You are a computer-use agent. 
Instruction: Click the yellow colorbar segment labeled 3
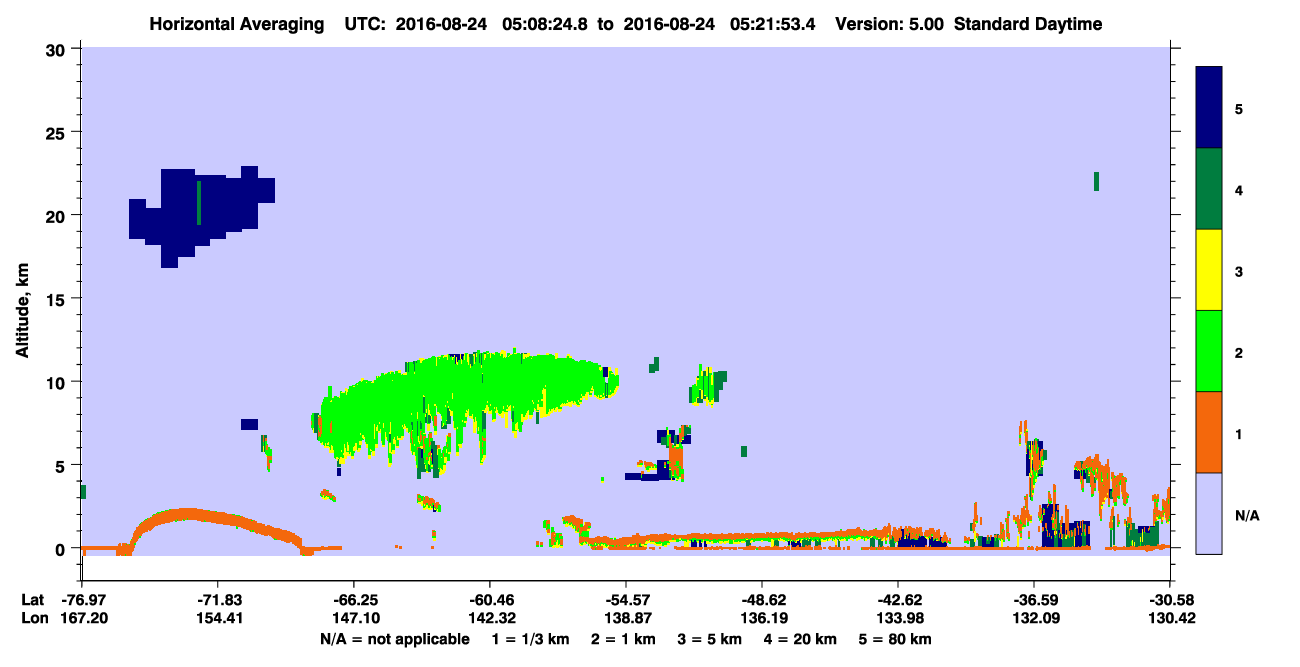tap(1209, 270)
